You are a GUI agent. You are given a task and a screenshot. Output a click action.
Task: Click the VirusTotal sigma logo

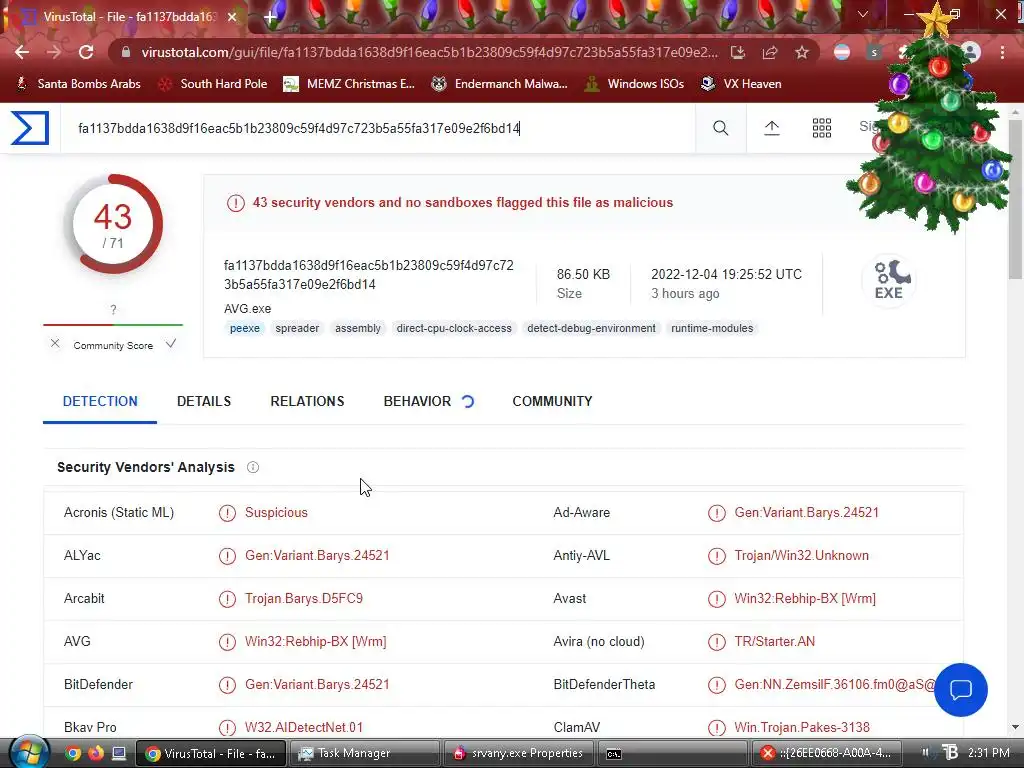point(29,127)
